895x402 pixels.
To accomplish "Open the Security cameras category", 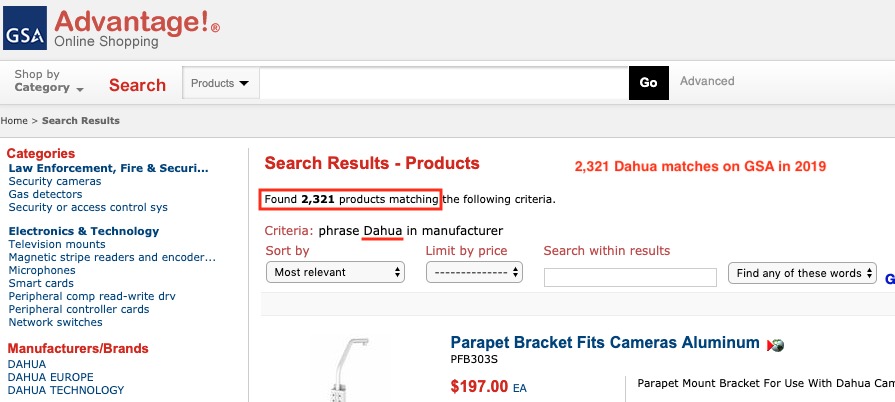I will pos(55,181).
